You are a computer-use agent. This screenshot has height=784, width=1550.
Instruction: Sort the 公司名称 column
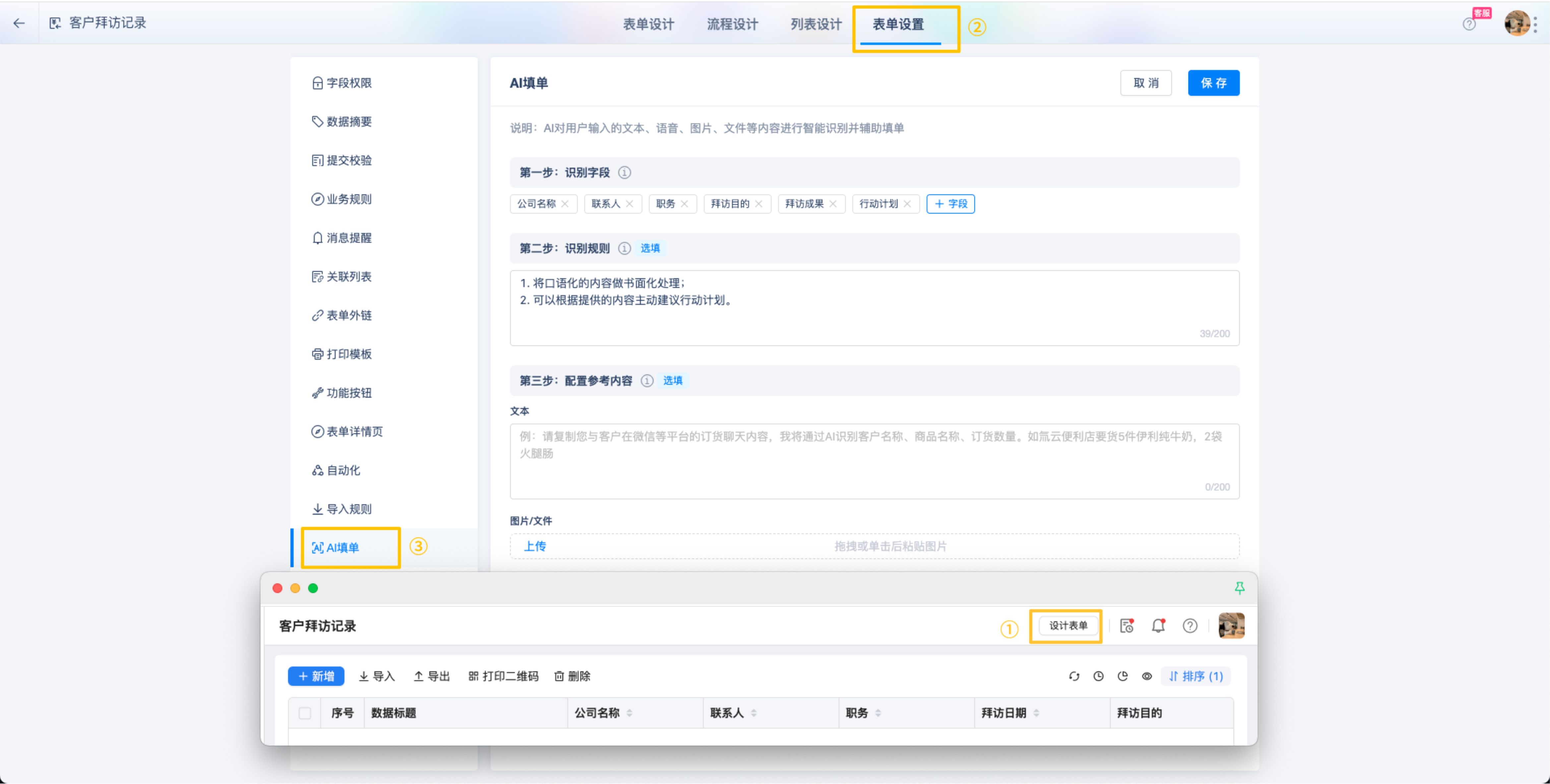click(629, 713)
